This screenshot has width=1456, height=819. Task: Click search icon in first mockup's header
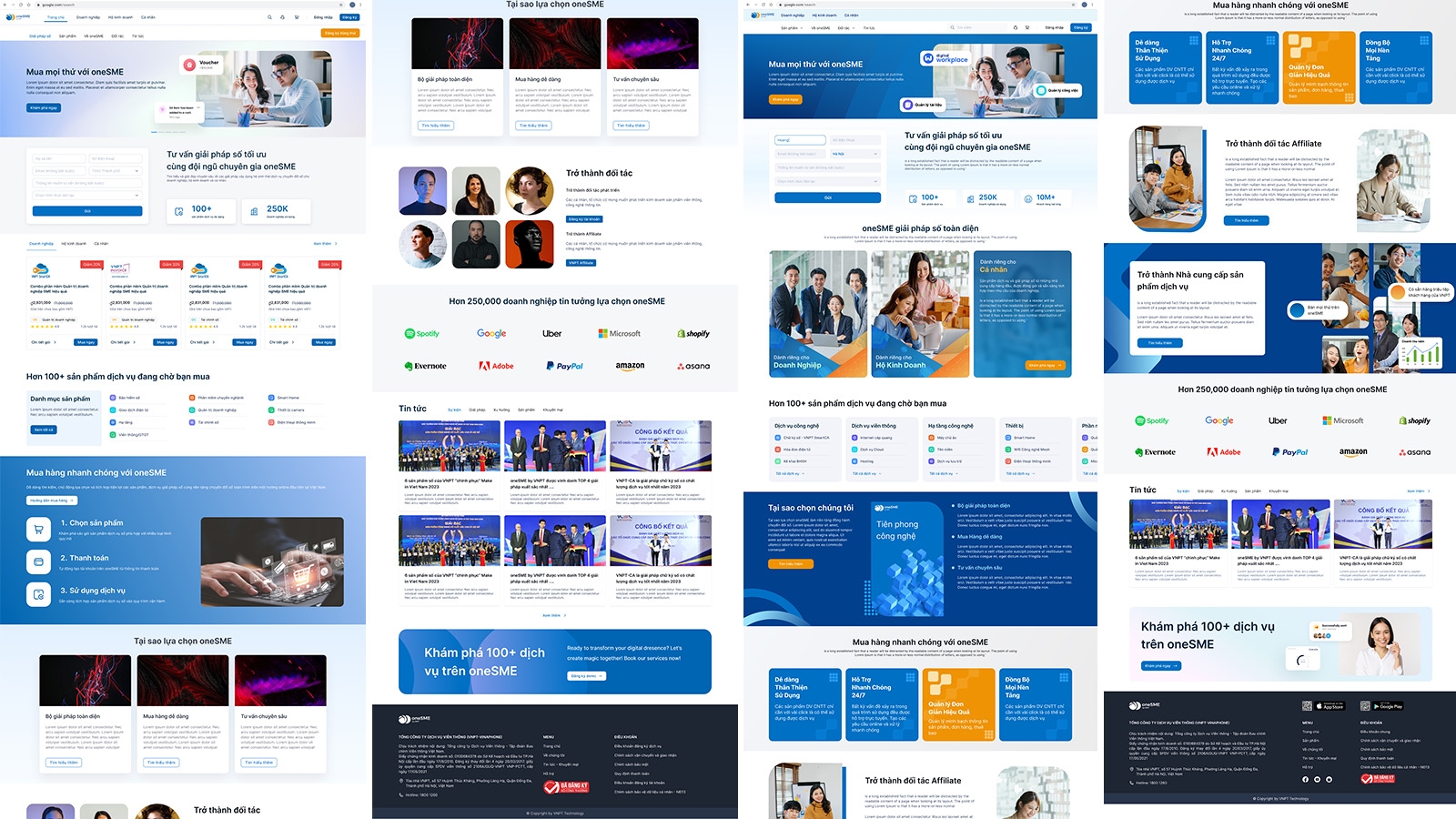(x=269, y=17)
